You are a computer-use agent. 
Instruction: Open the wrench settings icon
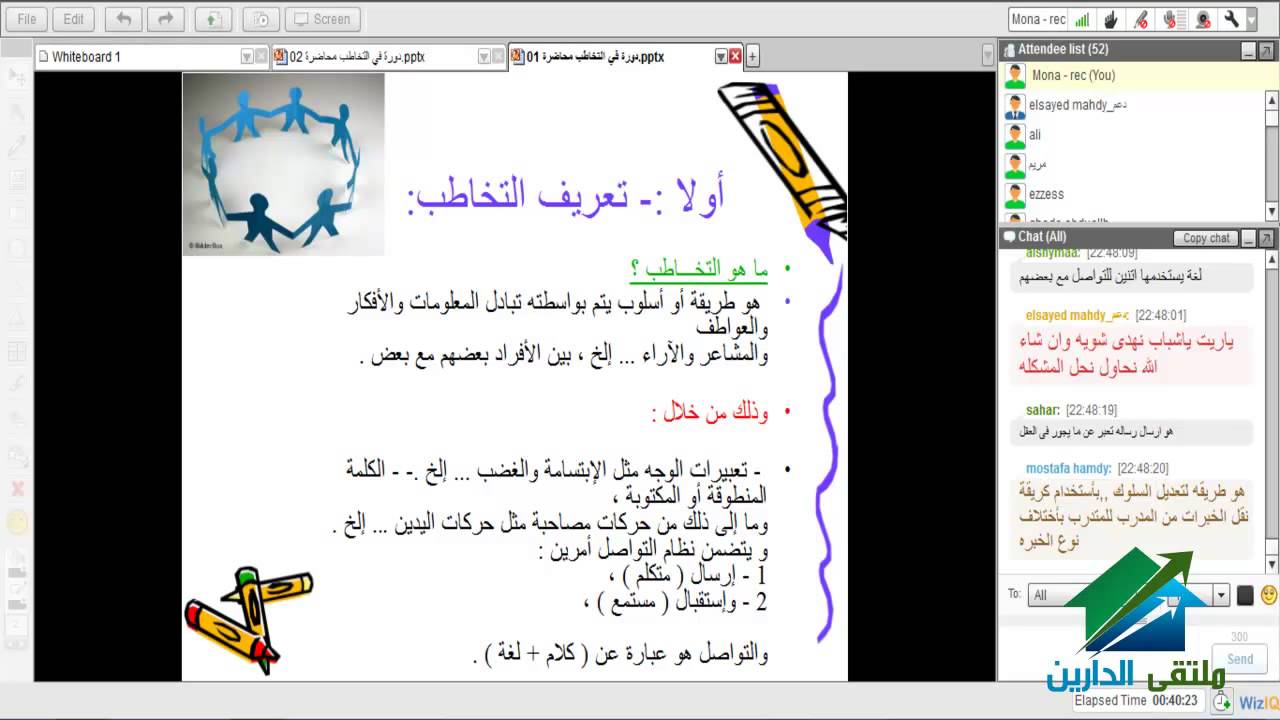click(1231, 19)
